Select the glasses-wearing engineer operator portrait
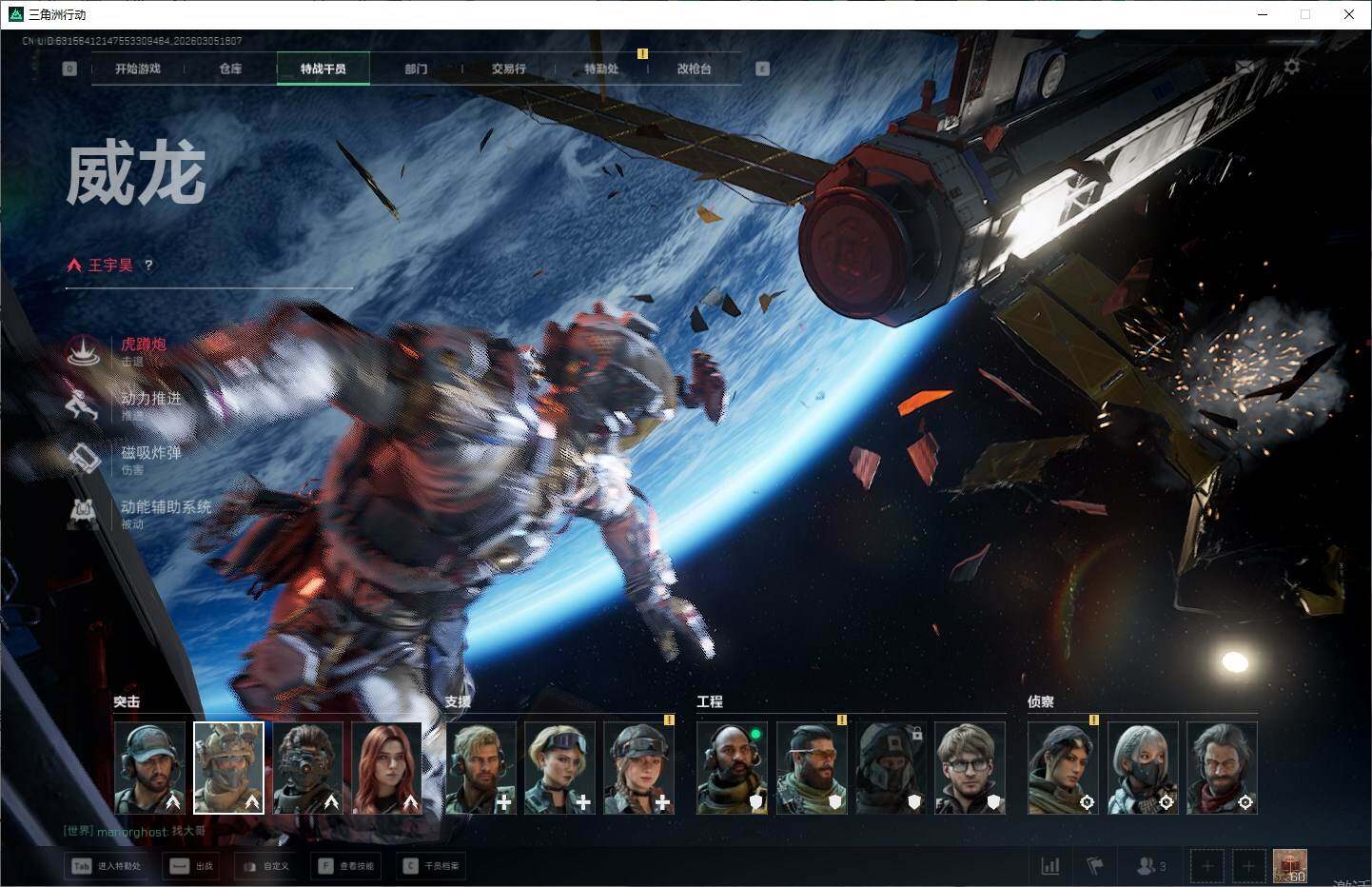 pos(970,767)
